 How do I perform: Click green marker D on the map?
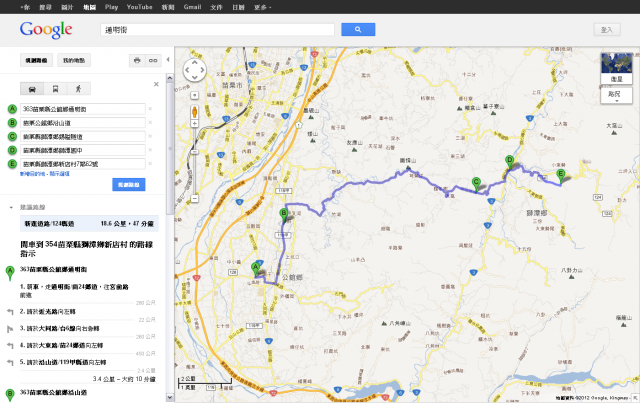click(x=509, y=162)
